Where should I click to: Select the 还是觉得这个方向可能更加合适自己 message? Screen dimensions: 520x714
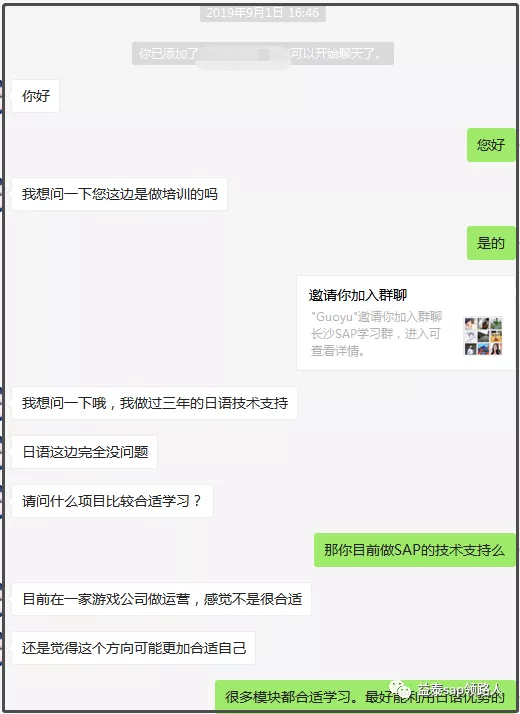(x=133, y=648)
